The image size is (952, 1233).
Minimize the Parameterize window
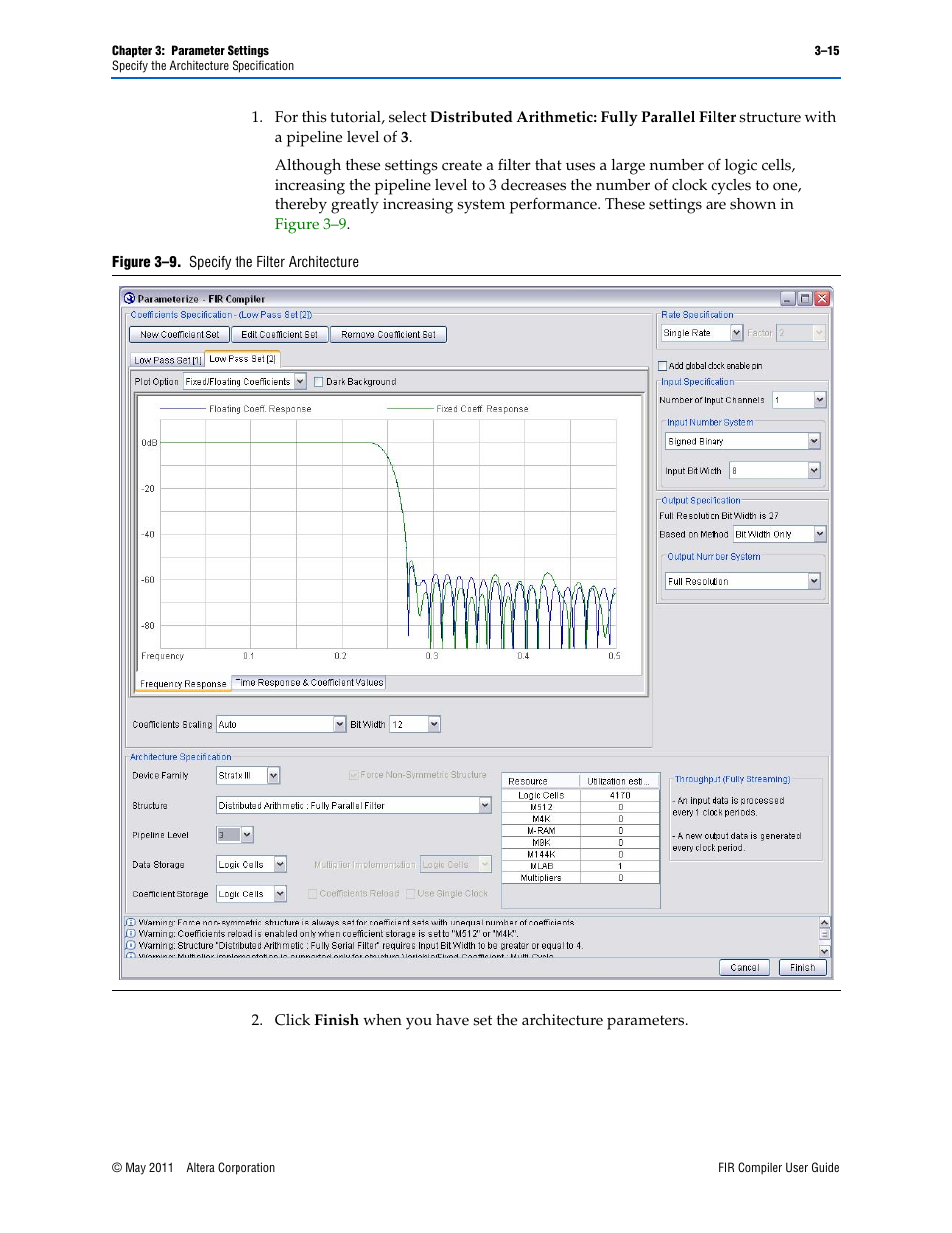pyautogui.click(x=788, y=298)
